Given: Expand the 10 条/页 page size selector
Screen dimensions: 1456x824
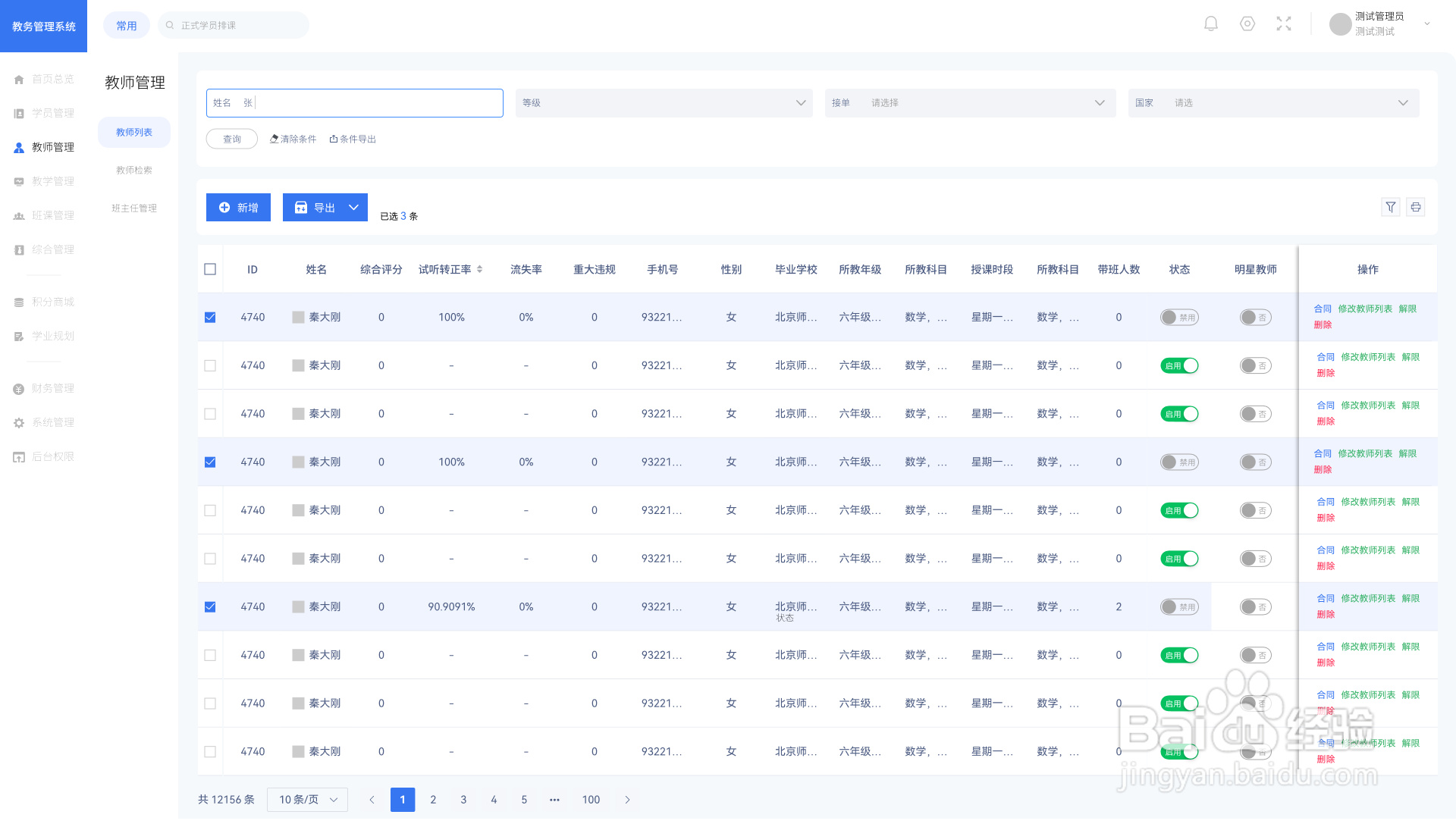Looking at the screenshot, I should point(307,800).
